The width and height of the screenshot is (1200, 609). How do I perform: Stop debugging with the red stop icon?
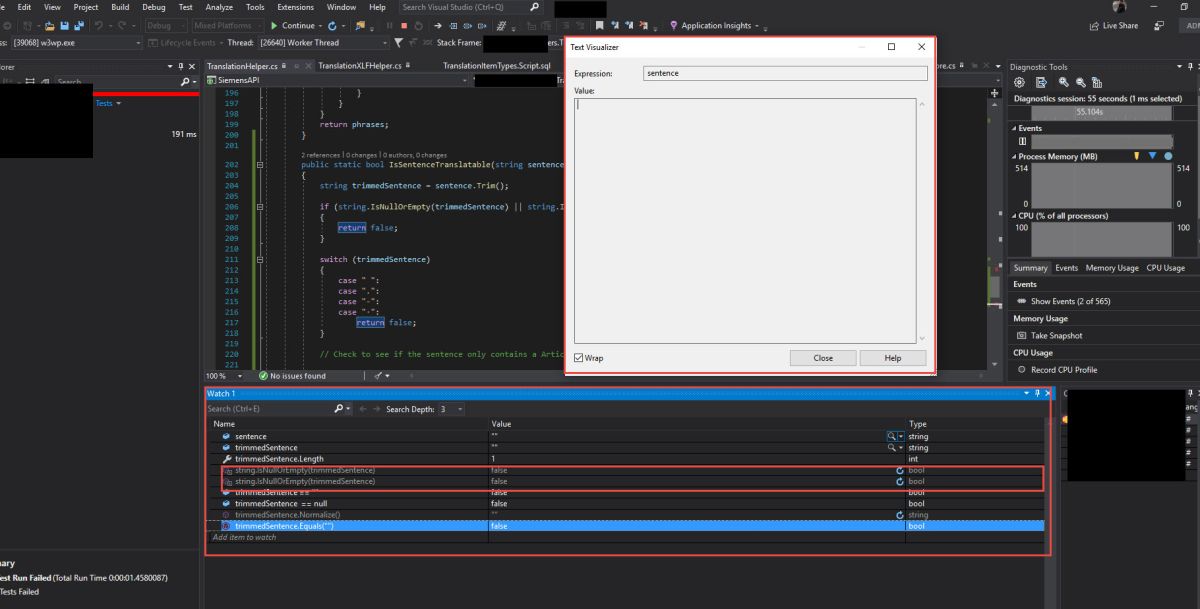click(403, 26)
